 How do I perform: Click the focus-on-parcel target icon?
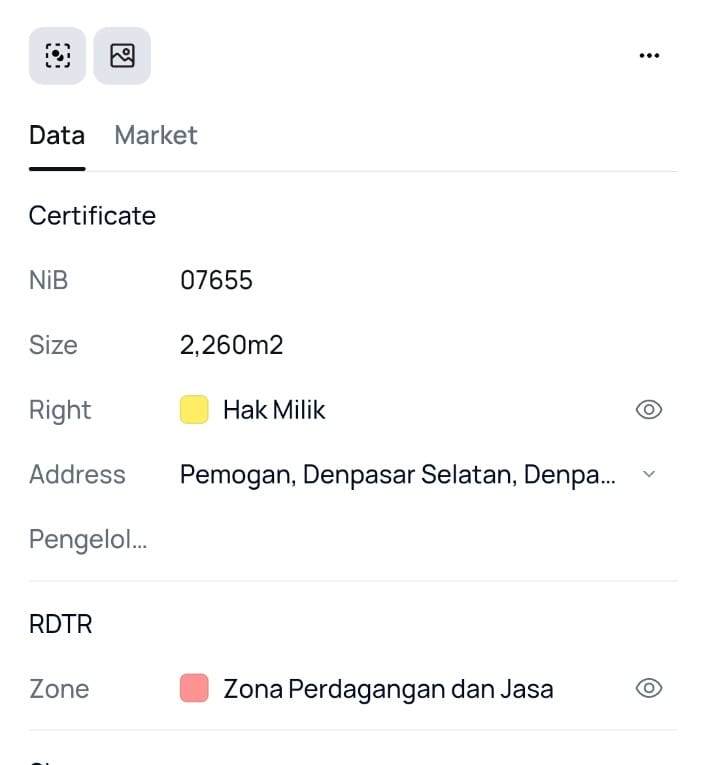coord(57,56)
